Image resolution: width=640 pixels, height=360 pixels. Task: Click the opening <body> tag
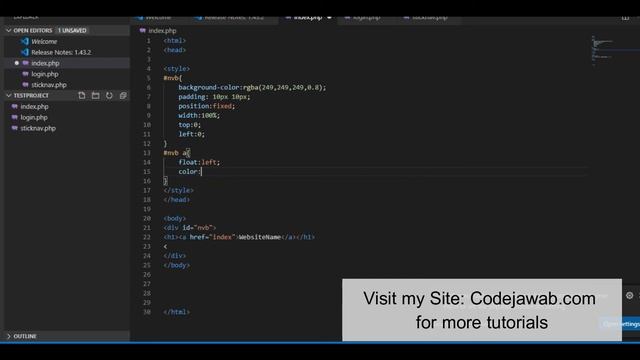175,218
